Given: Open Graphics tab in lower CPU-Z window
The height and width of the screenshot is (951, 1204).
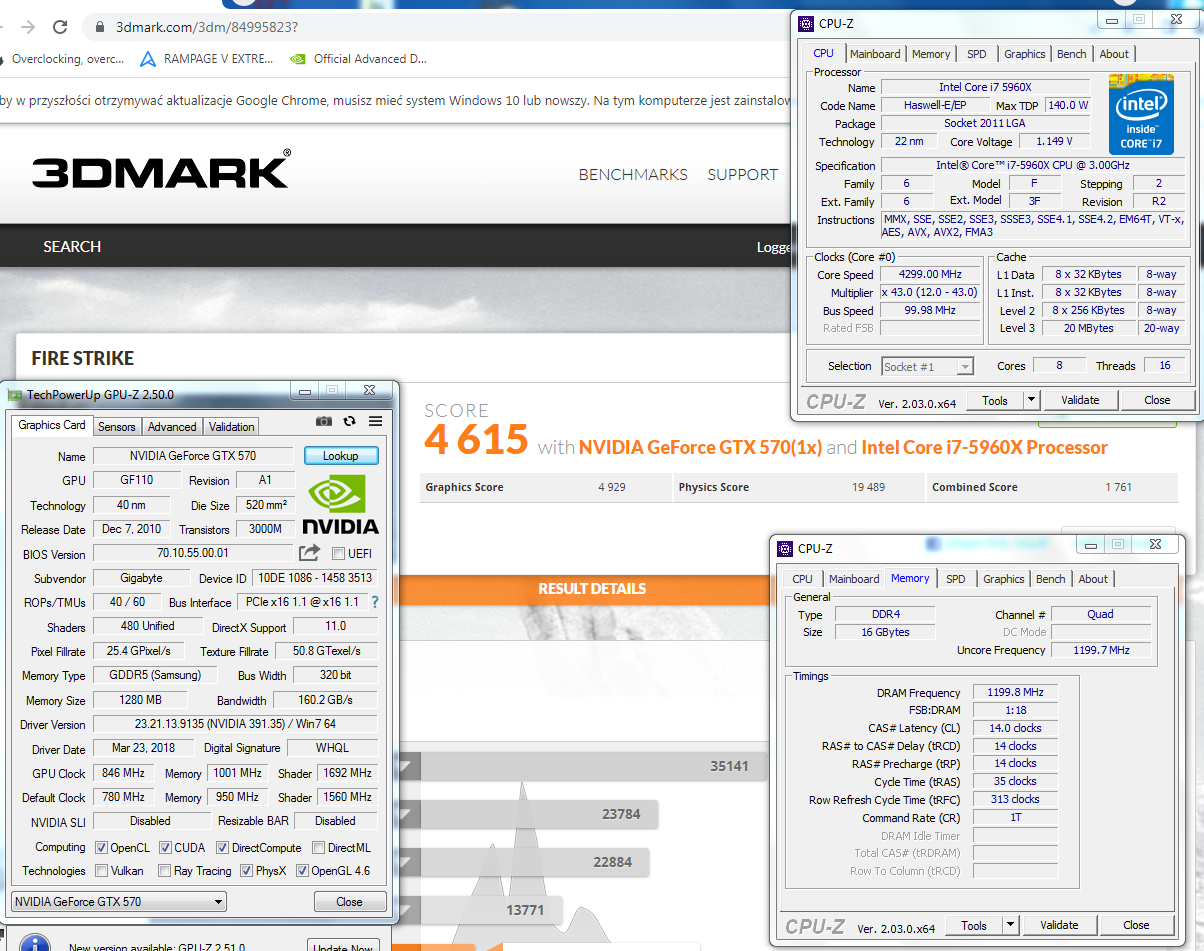Looking at the screenshot, I should (x=1003, y=579).
